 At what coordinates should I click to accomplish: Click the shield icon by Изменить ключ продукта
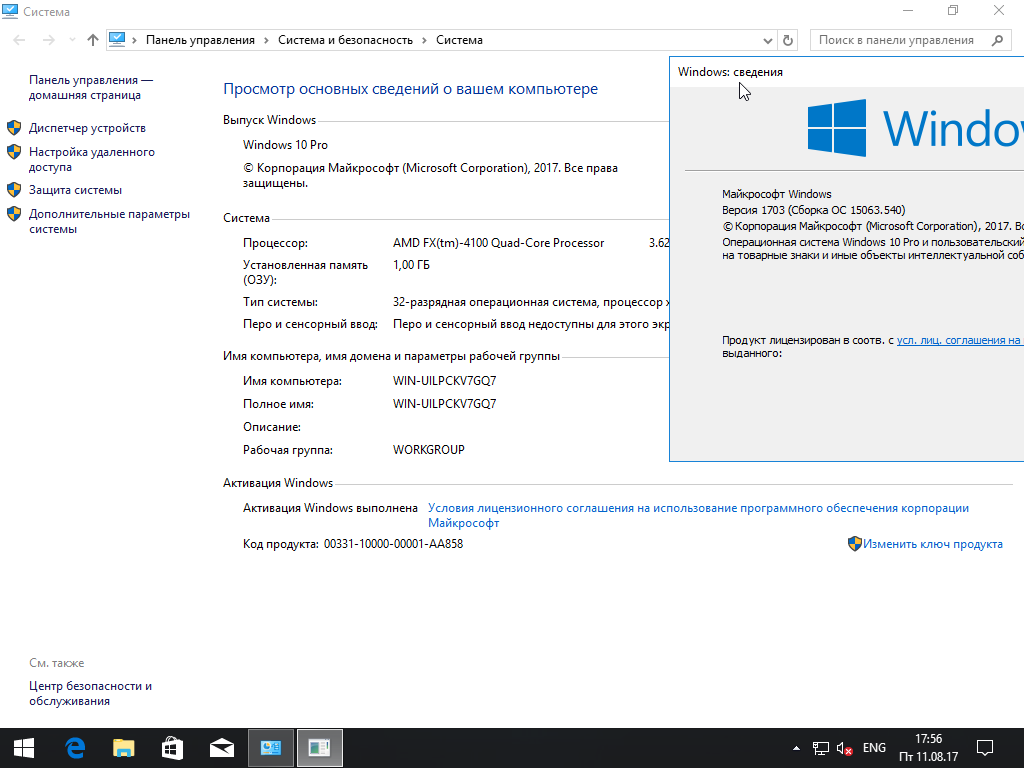point(854,543)
